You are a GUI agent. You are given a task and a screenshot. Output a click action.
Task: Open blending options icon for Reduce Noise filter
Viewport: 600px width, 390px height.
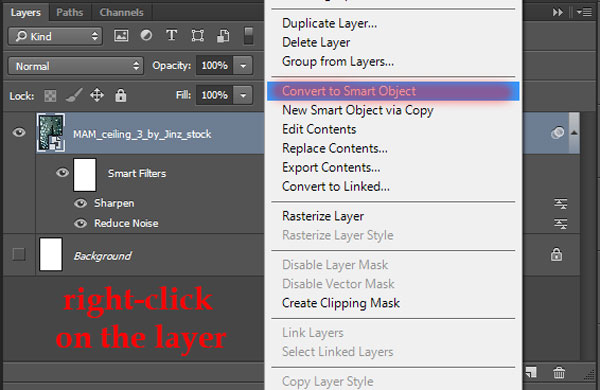(561, 223)
